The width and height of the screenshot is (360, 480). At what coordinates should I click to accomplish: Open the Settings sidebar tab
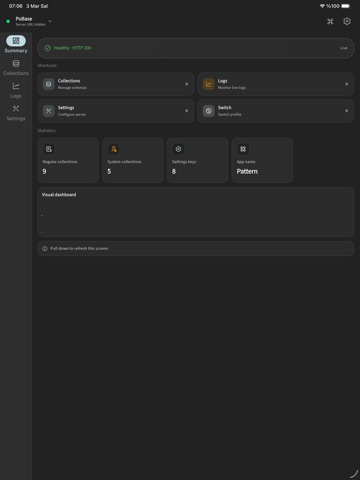pyautogui.click(x=16, y=113)
